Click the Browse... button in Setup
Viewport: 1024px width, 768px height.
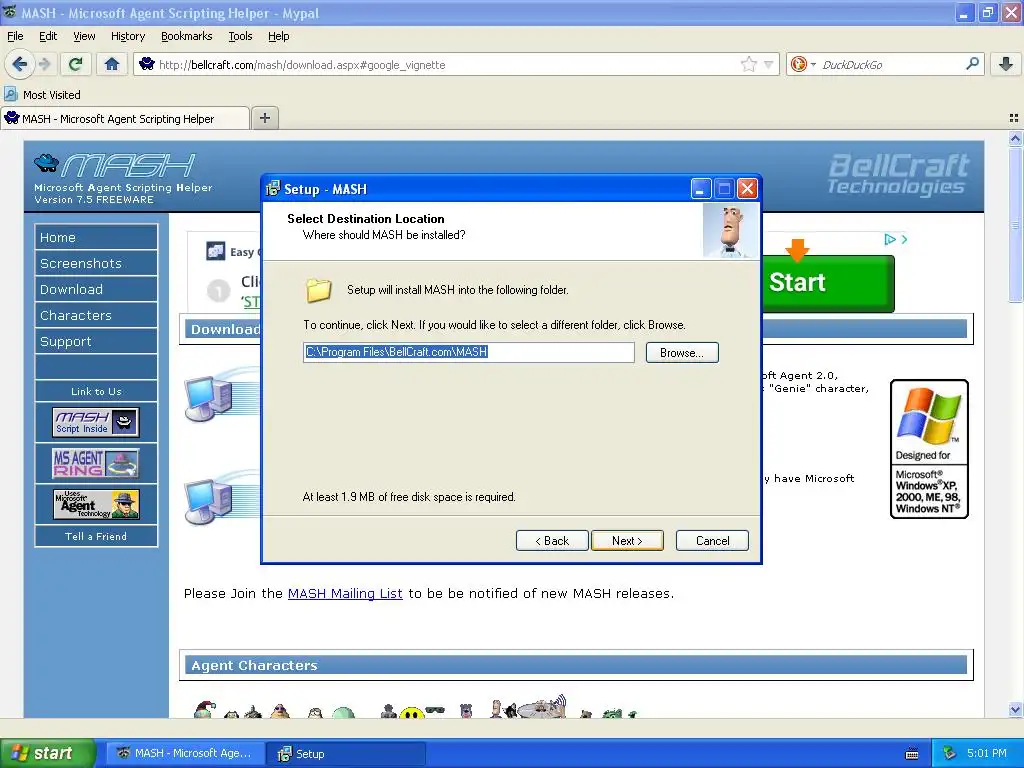682,353
